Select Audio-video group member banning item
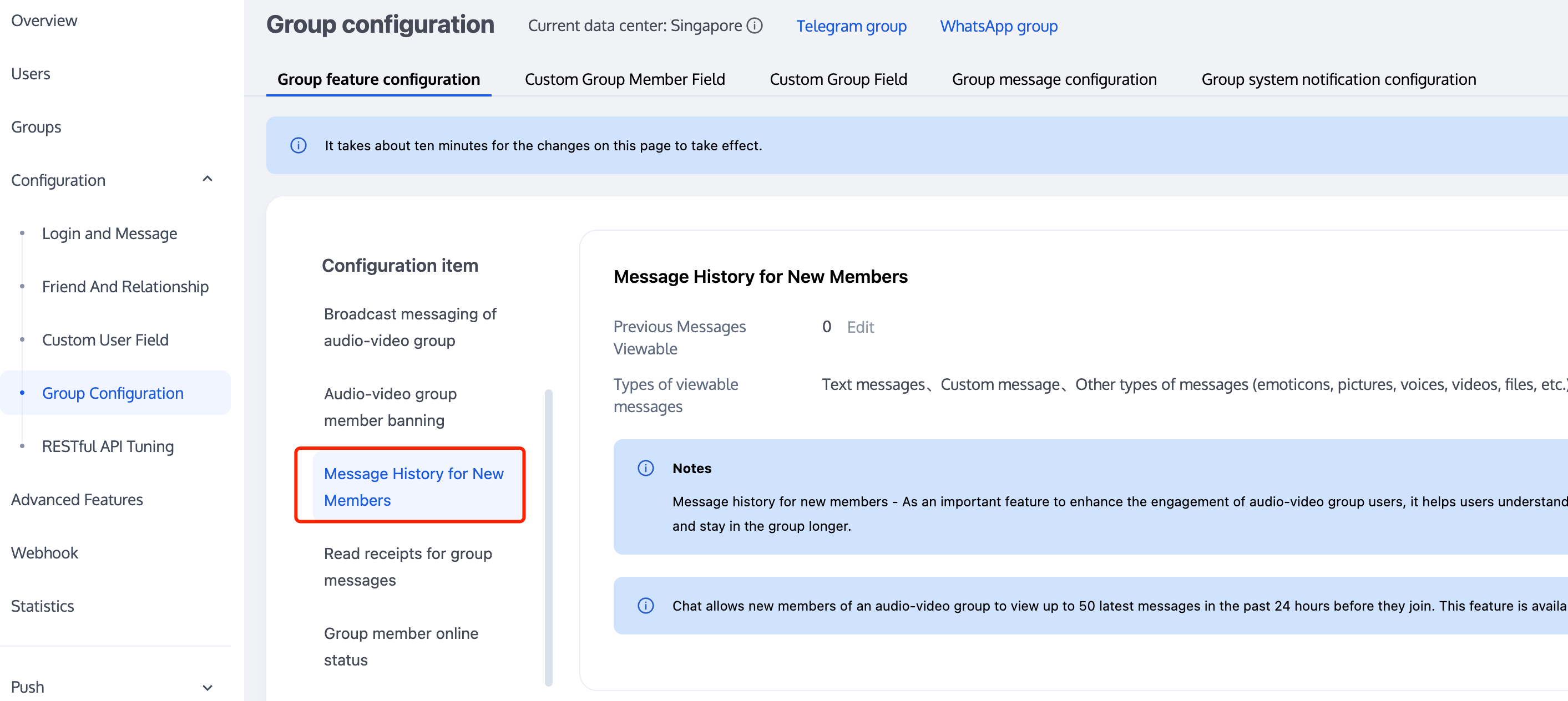The height and width of the screenshot is (701, 1568). 390,407
